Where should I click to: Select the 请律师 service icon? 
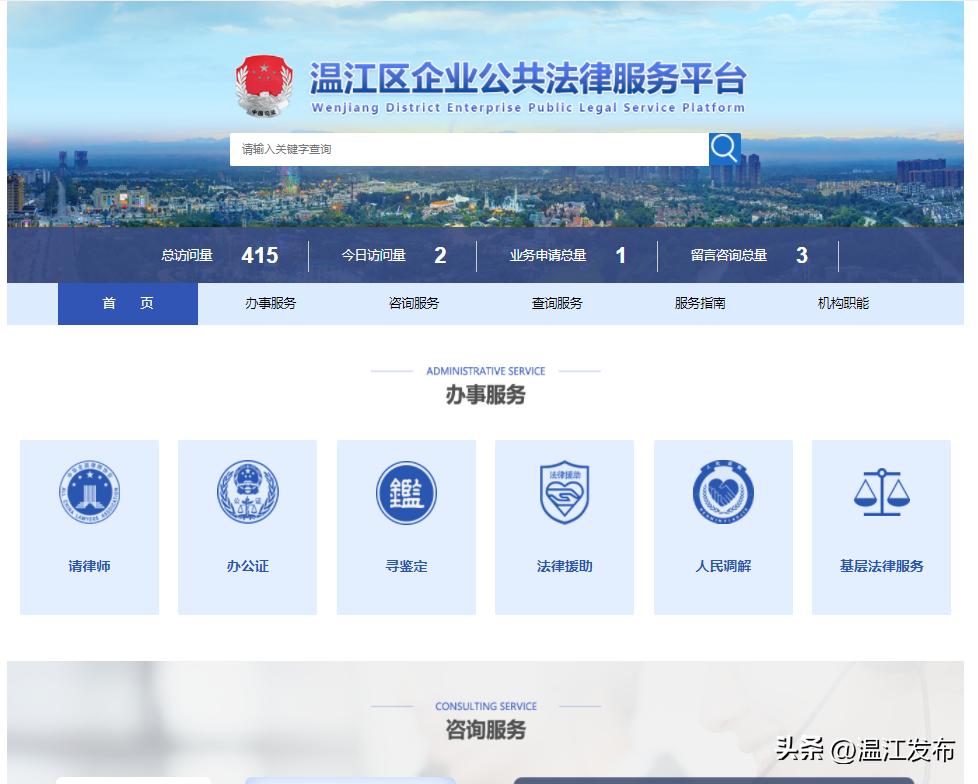click(x=89, y=492)
